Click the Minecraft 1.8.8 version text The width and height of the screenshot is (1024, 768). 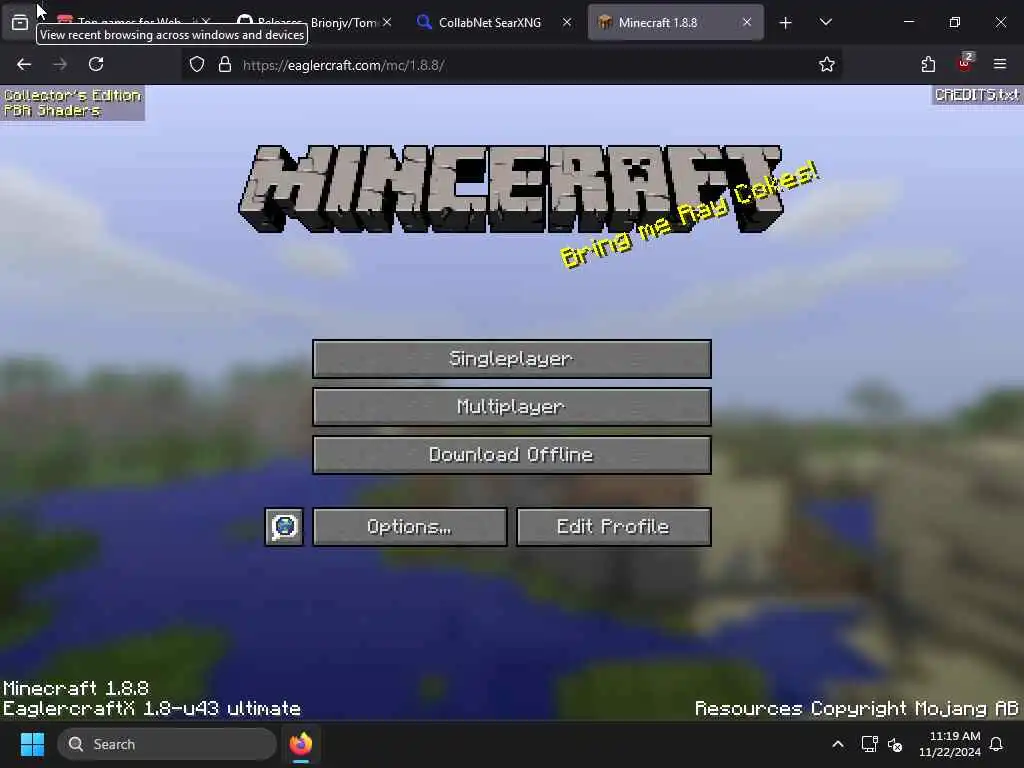[76, 688]
